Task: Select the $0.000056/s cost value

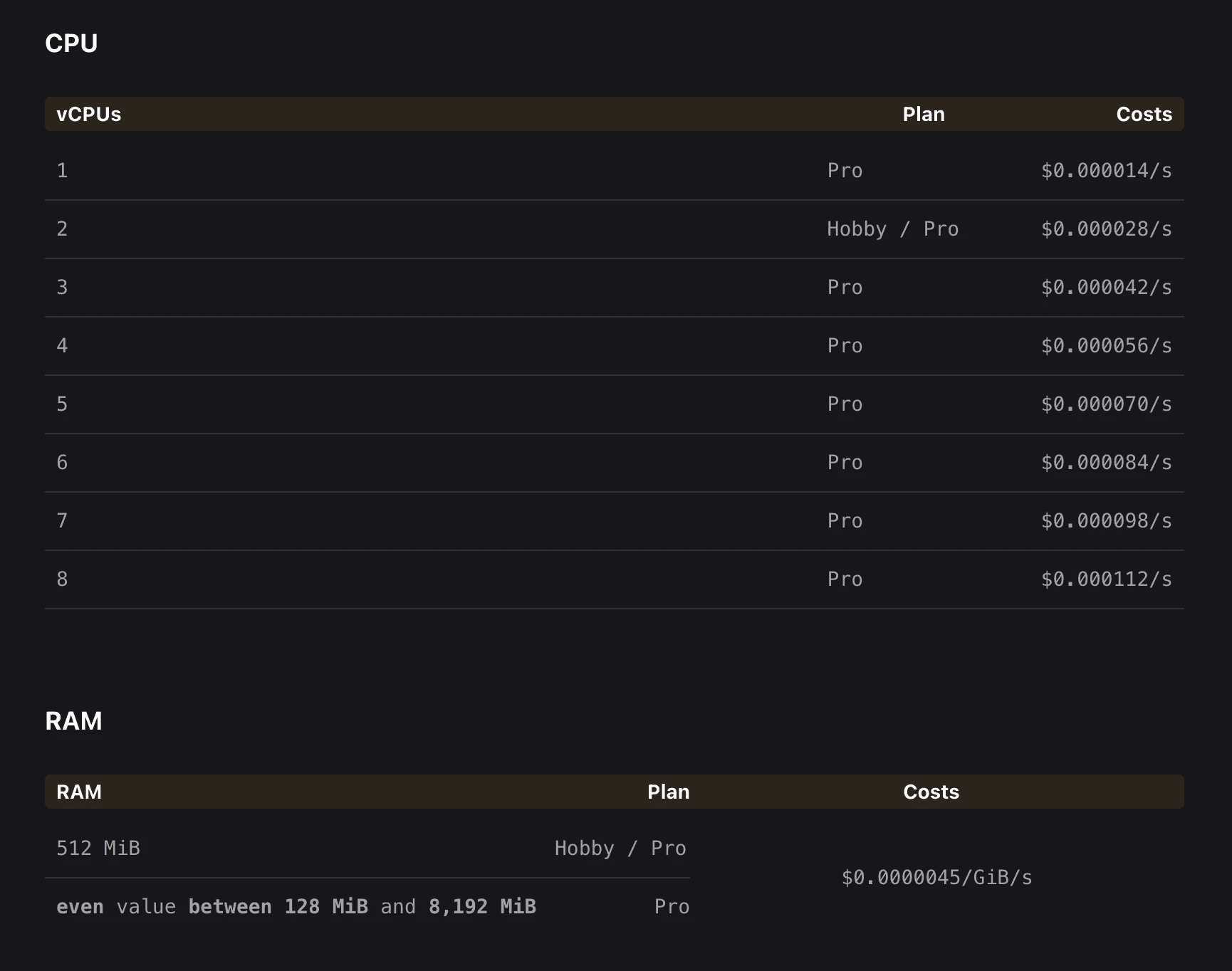Action: click(x=1107, y=346)
